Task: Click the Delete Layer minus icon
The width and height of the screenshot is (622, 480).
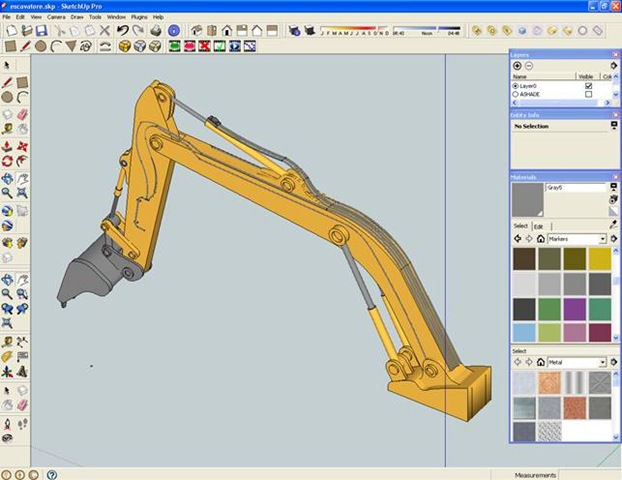Action: [529, 65]
